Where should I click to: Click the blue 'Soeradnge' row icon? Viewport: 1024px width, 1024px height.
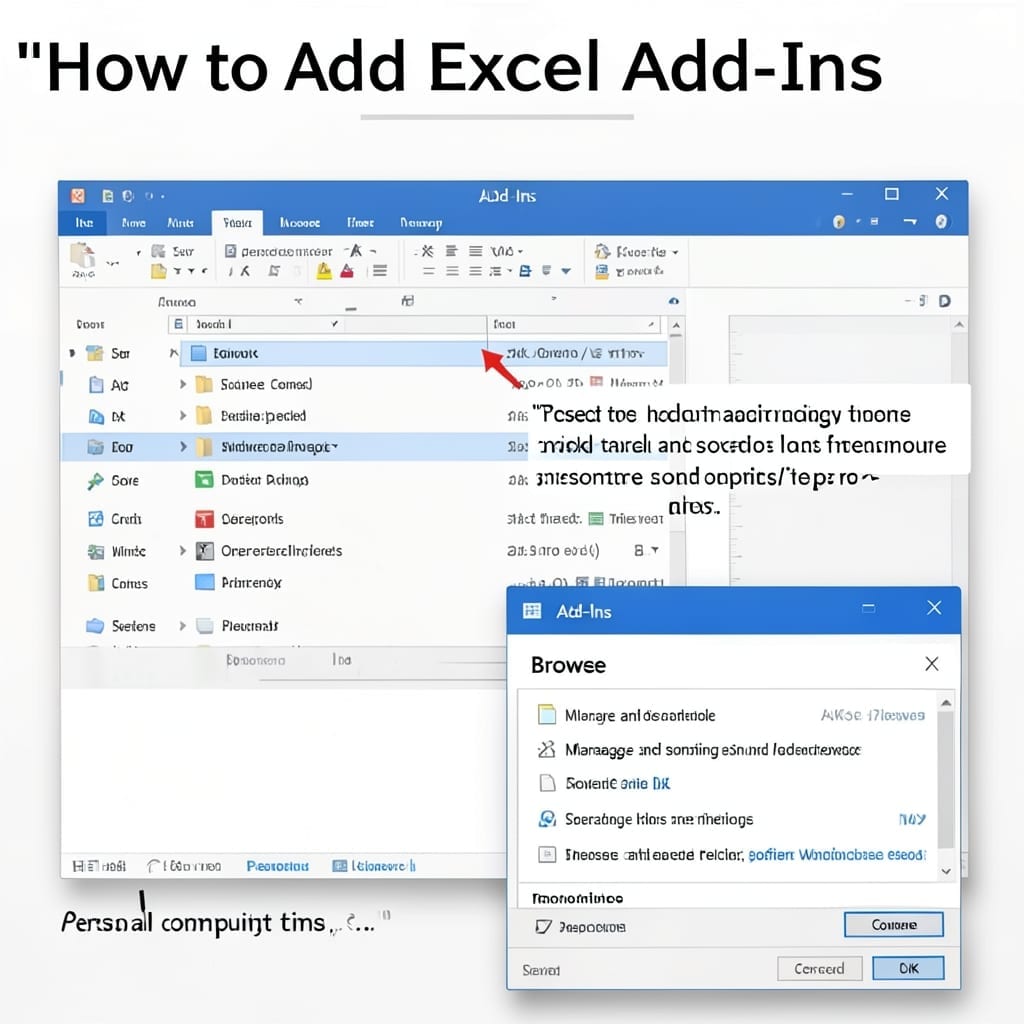tap(547, 818)
